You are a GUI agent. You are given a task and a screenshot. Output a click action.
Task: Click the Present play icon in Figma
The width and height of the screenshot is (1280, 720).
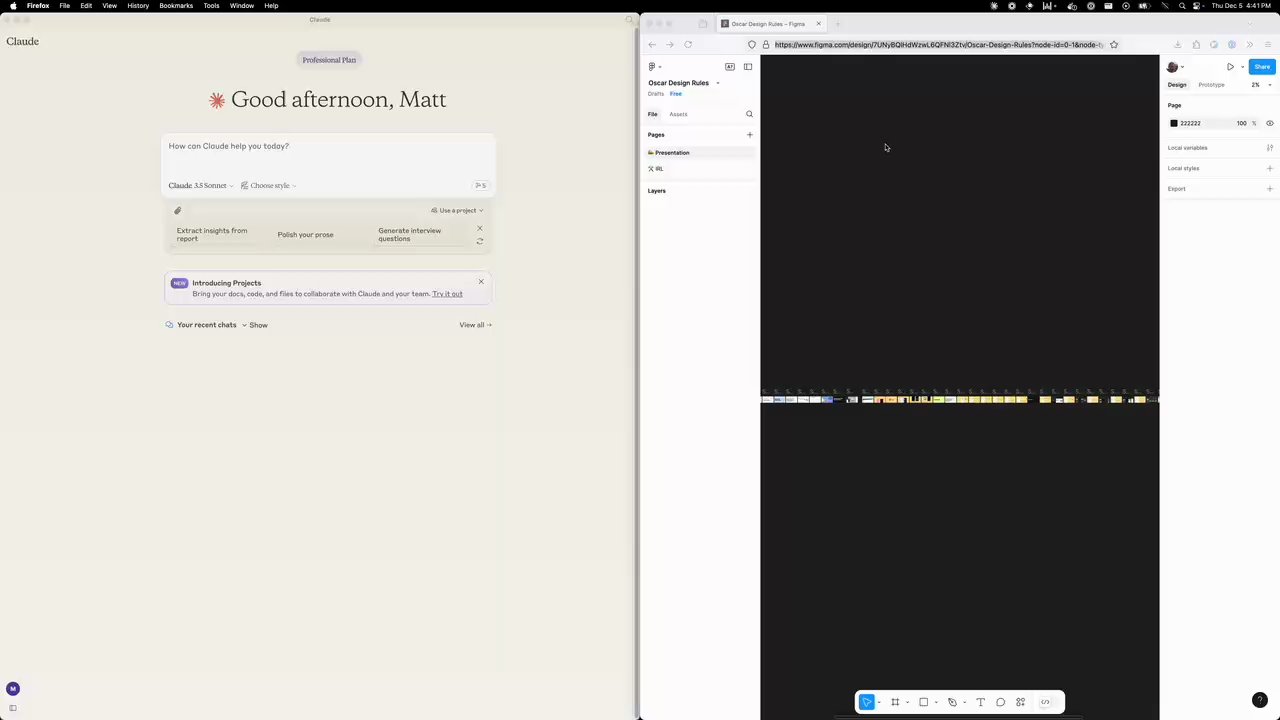[1230, 67]
